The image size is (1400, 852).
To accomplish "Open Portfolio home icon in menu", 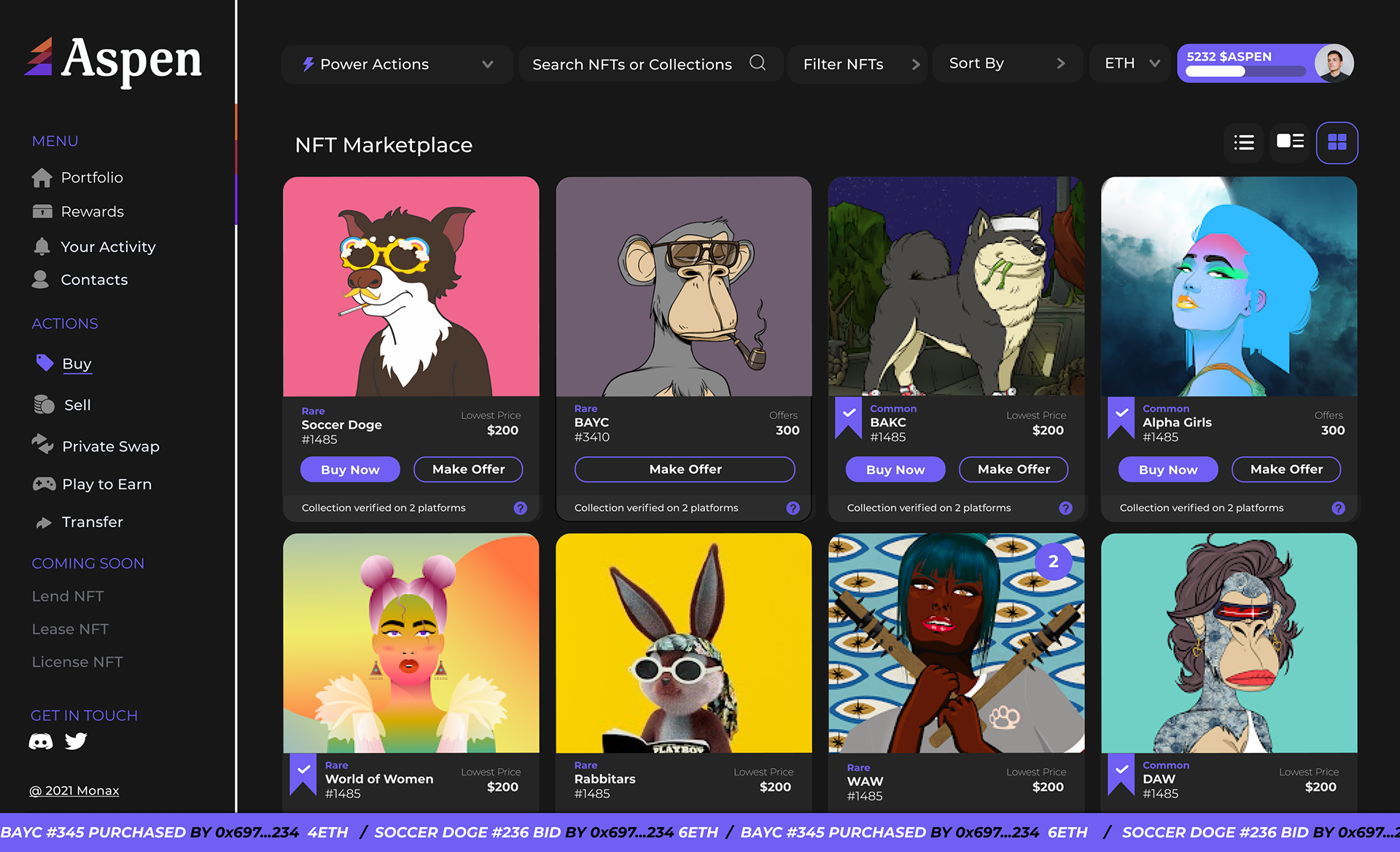I will 42,178.
